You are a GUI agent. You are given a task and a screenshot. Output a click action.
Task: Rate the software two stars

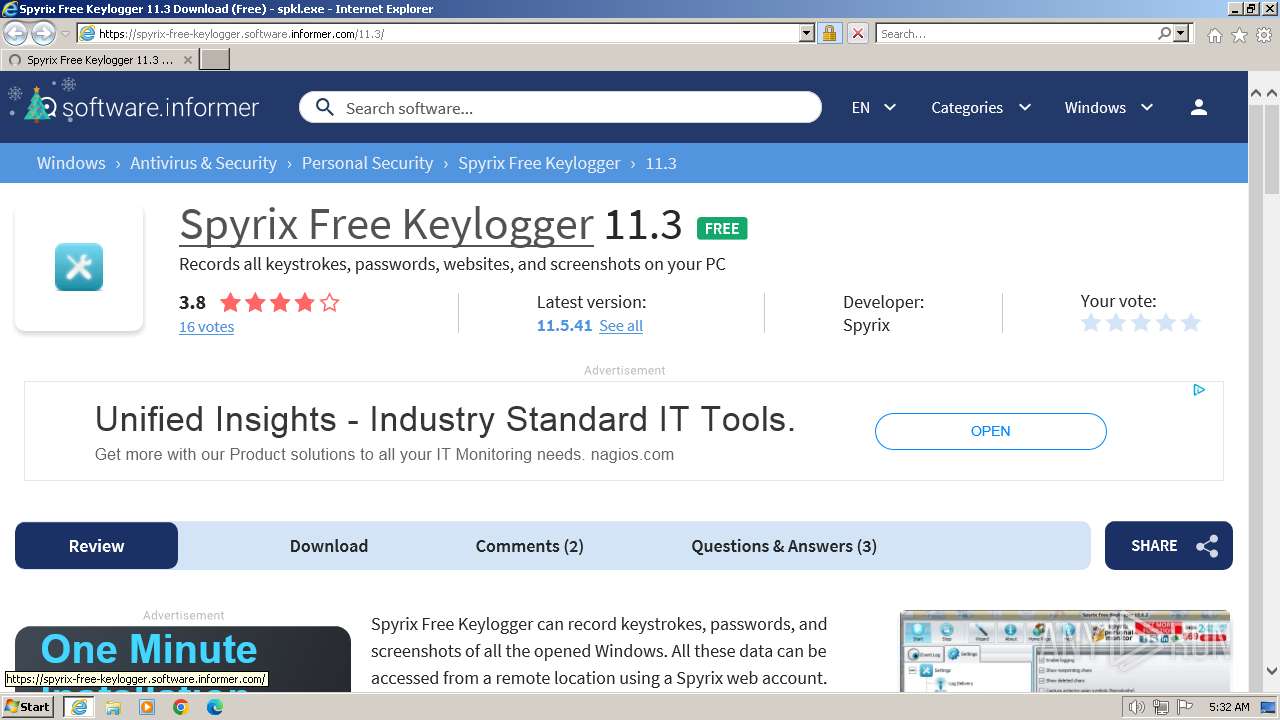tap(1116, 323)
